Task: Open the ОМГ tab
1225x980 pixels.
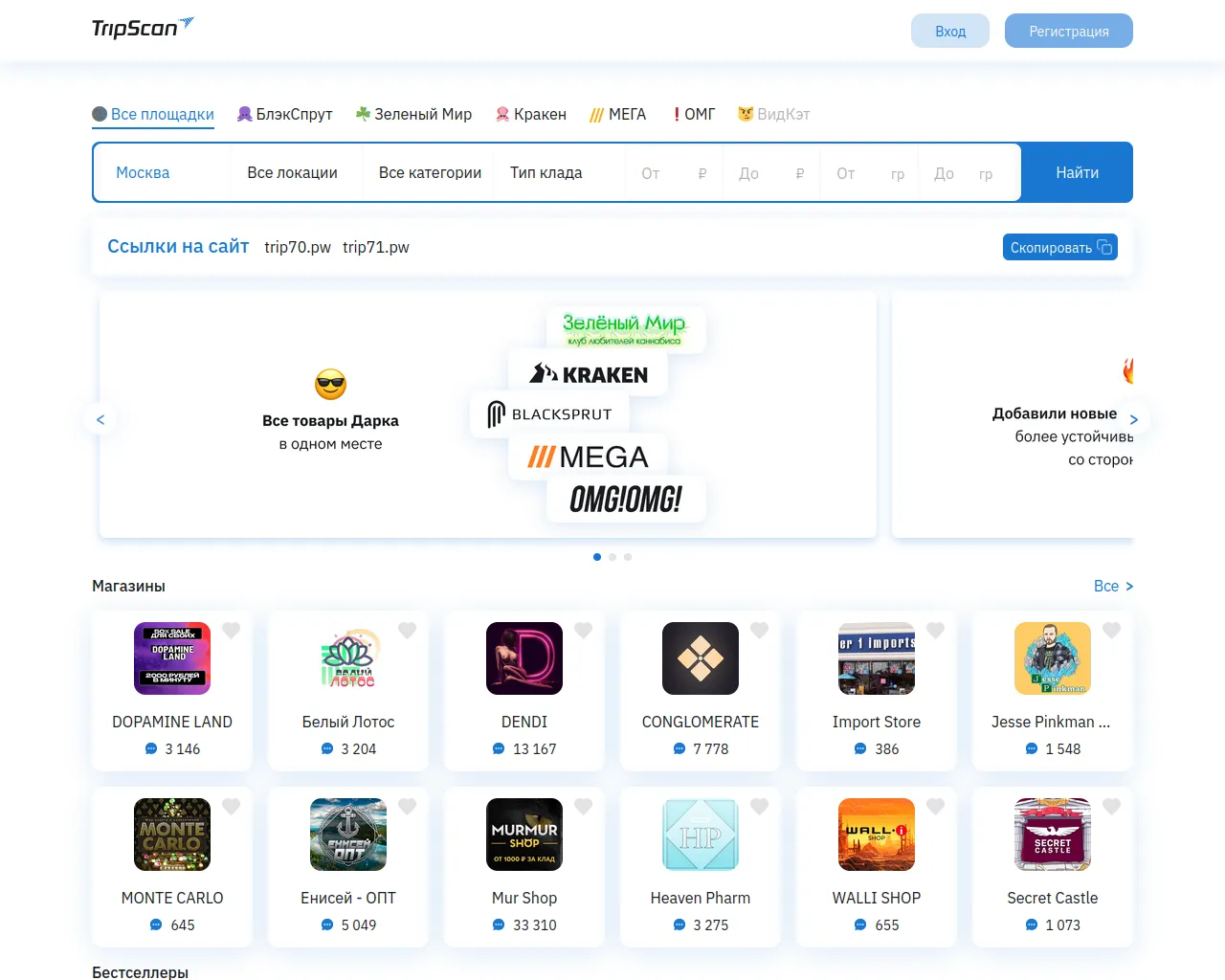Action: pos(694,114)
